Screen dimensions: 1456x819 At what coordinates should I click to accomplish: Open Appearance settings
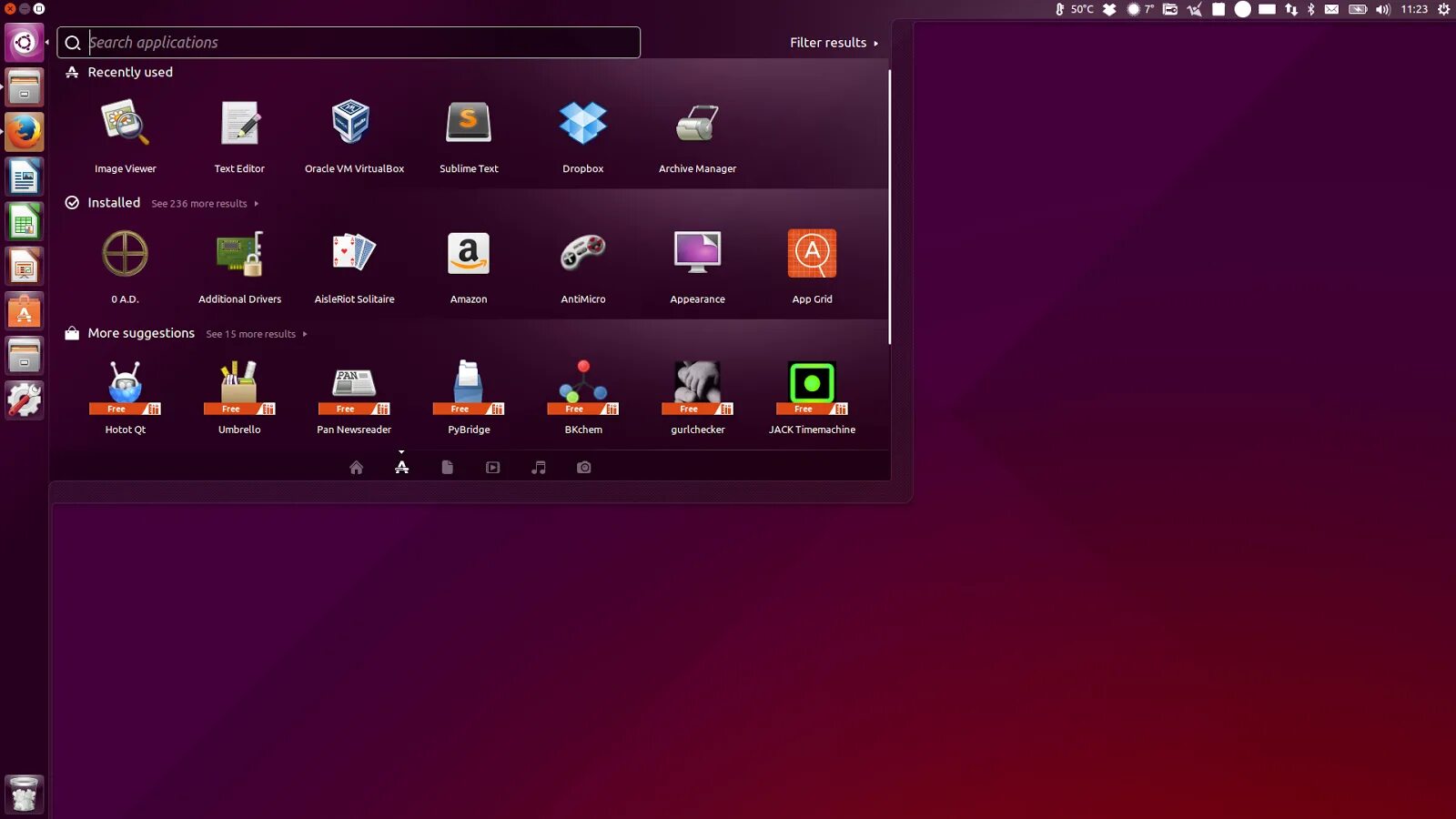click(x=698, y=253)
